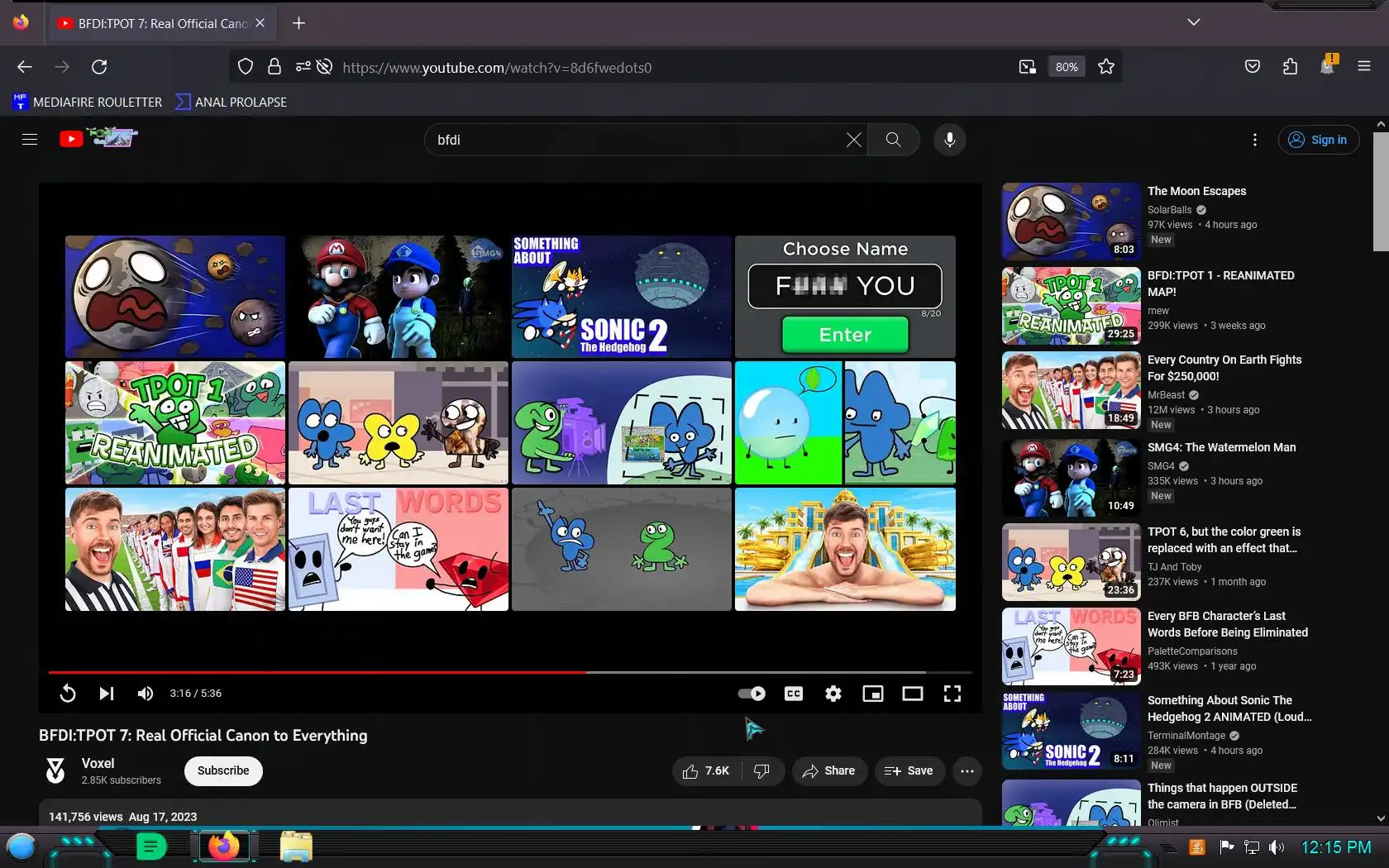1389x868 pixels.
Task: Save the video to a playlist
Action: 909,771
